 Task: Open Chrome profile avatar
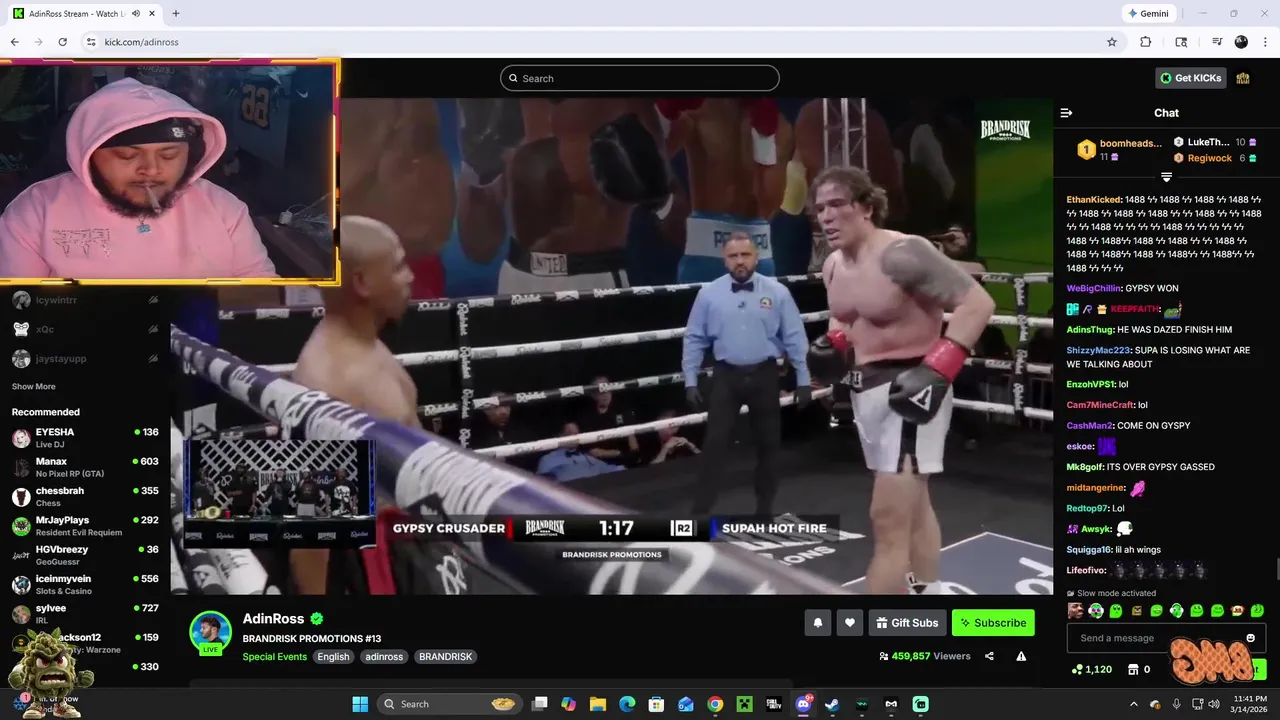pos(1241,42)
